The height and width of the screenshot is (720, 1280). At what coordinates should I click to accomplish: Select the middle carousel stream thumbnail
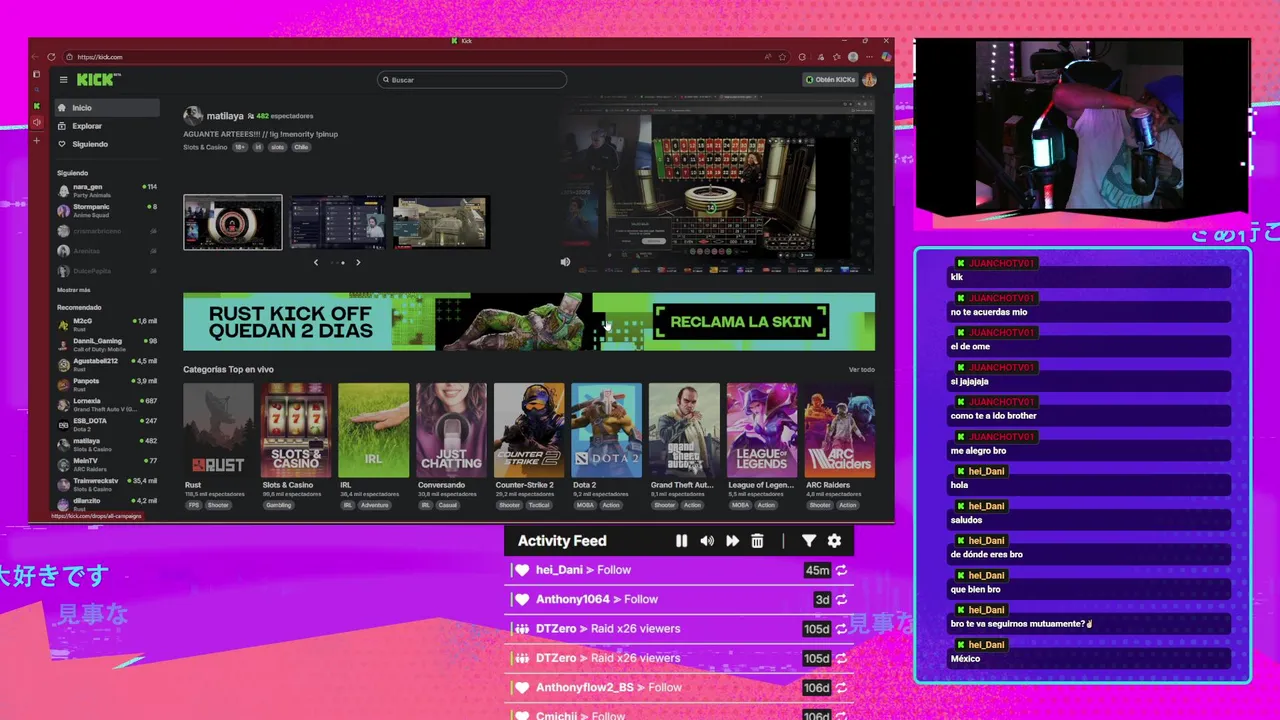(337, 222)
